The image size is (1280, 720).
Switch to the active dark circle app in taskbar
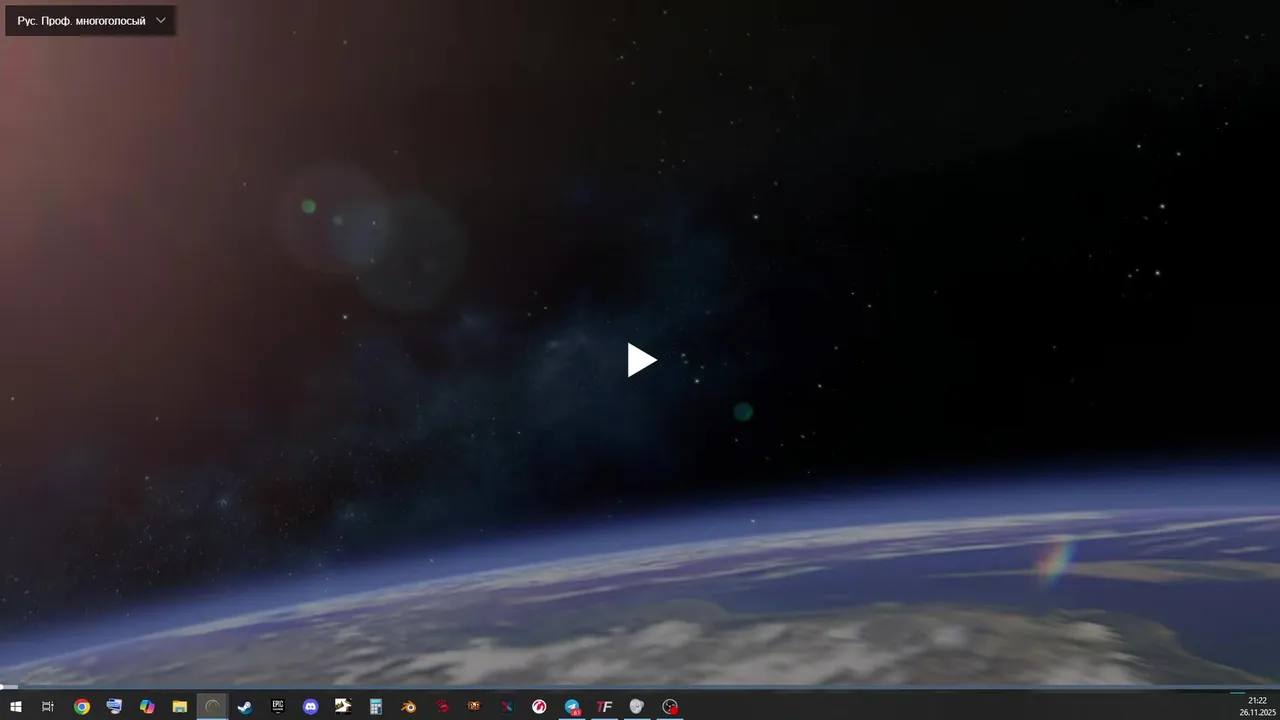point(212,706)
